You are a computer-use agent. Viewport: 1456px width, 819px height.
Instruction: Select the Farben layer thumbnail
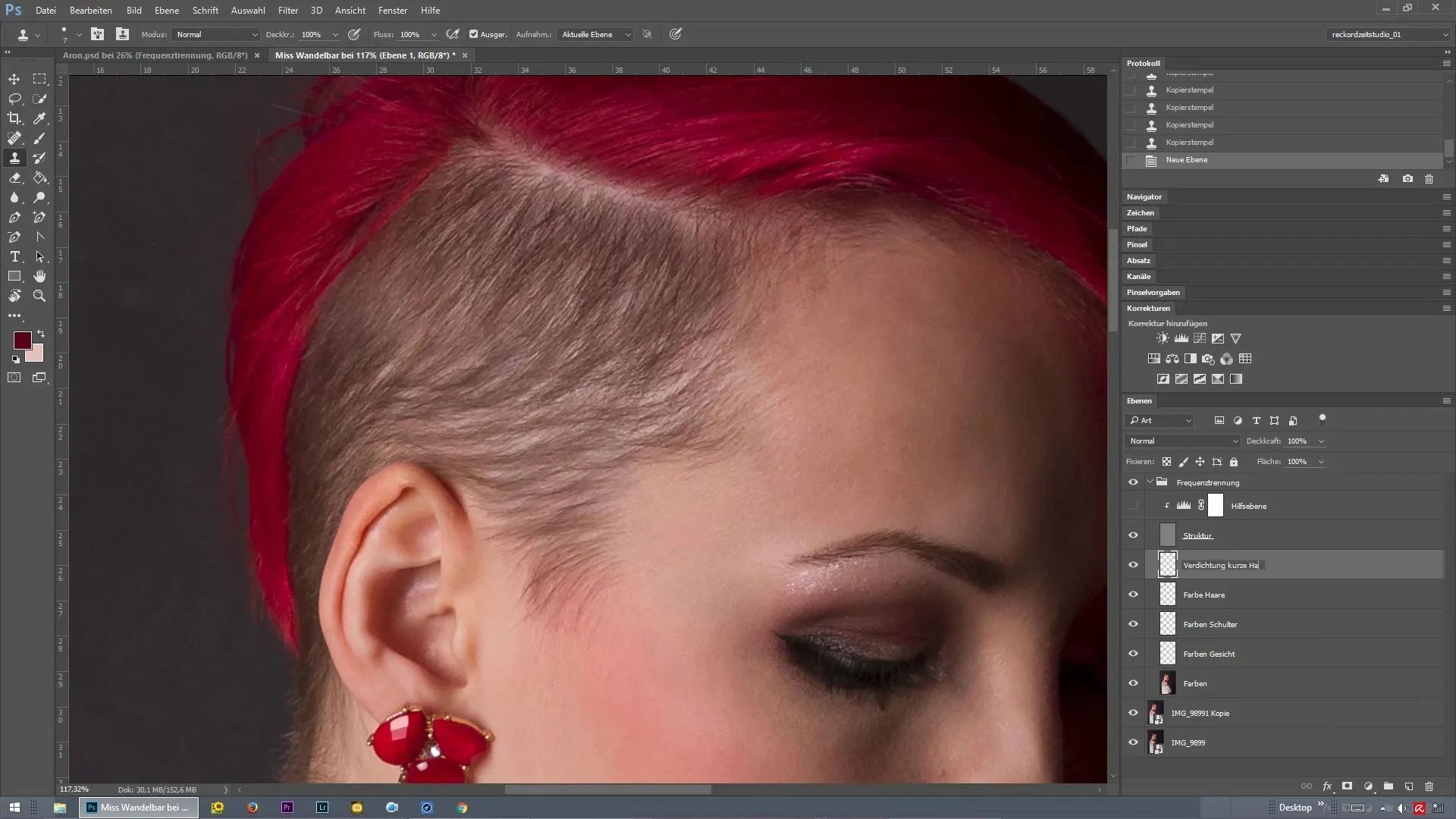tap(1168, 683)
